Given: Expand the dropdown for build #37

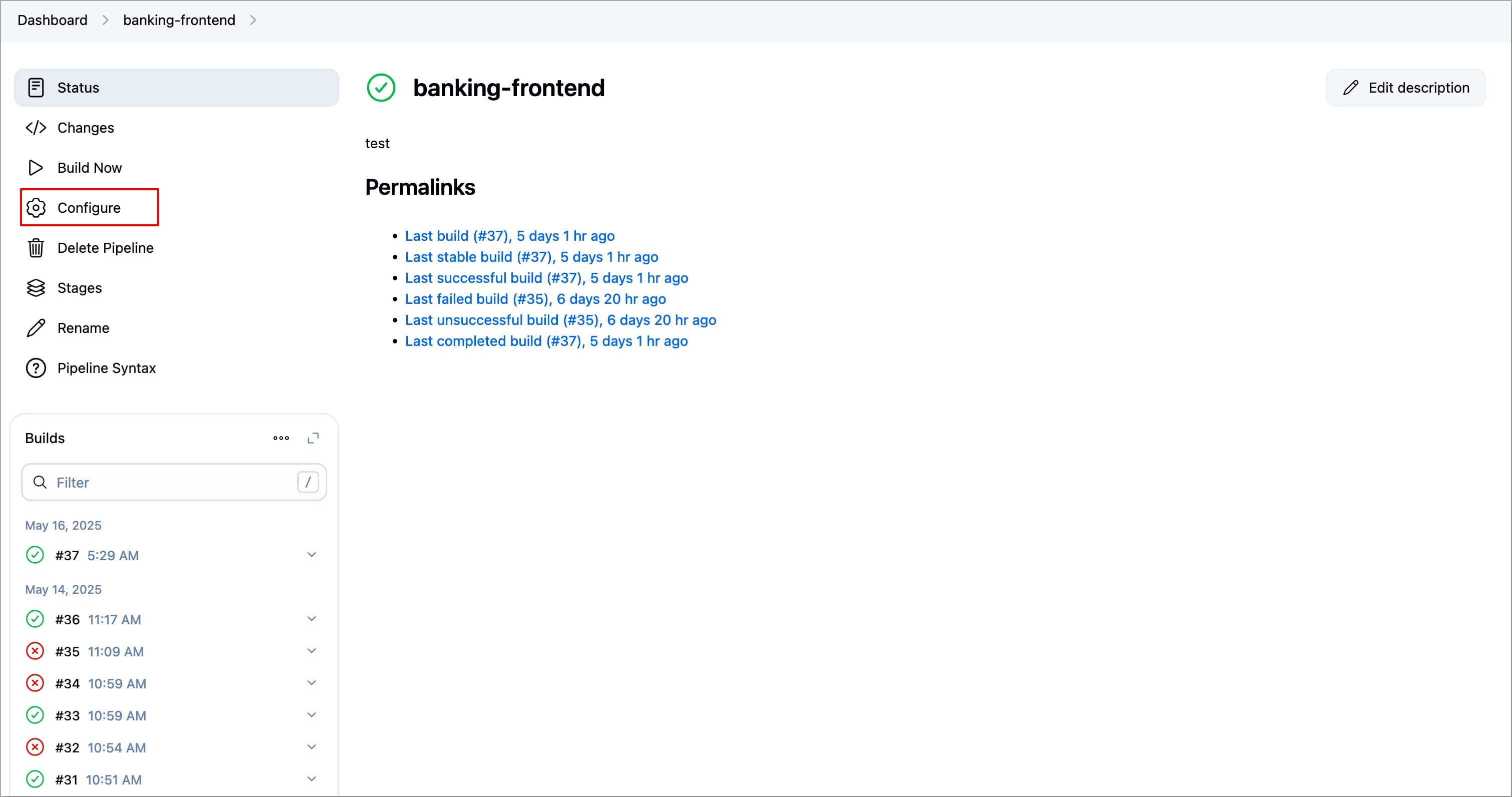Looking at the screenshot, I should click(312, 555).
